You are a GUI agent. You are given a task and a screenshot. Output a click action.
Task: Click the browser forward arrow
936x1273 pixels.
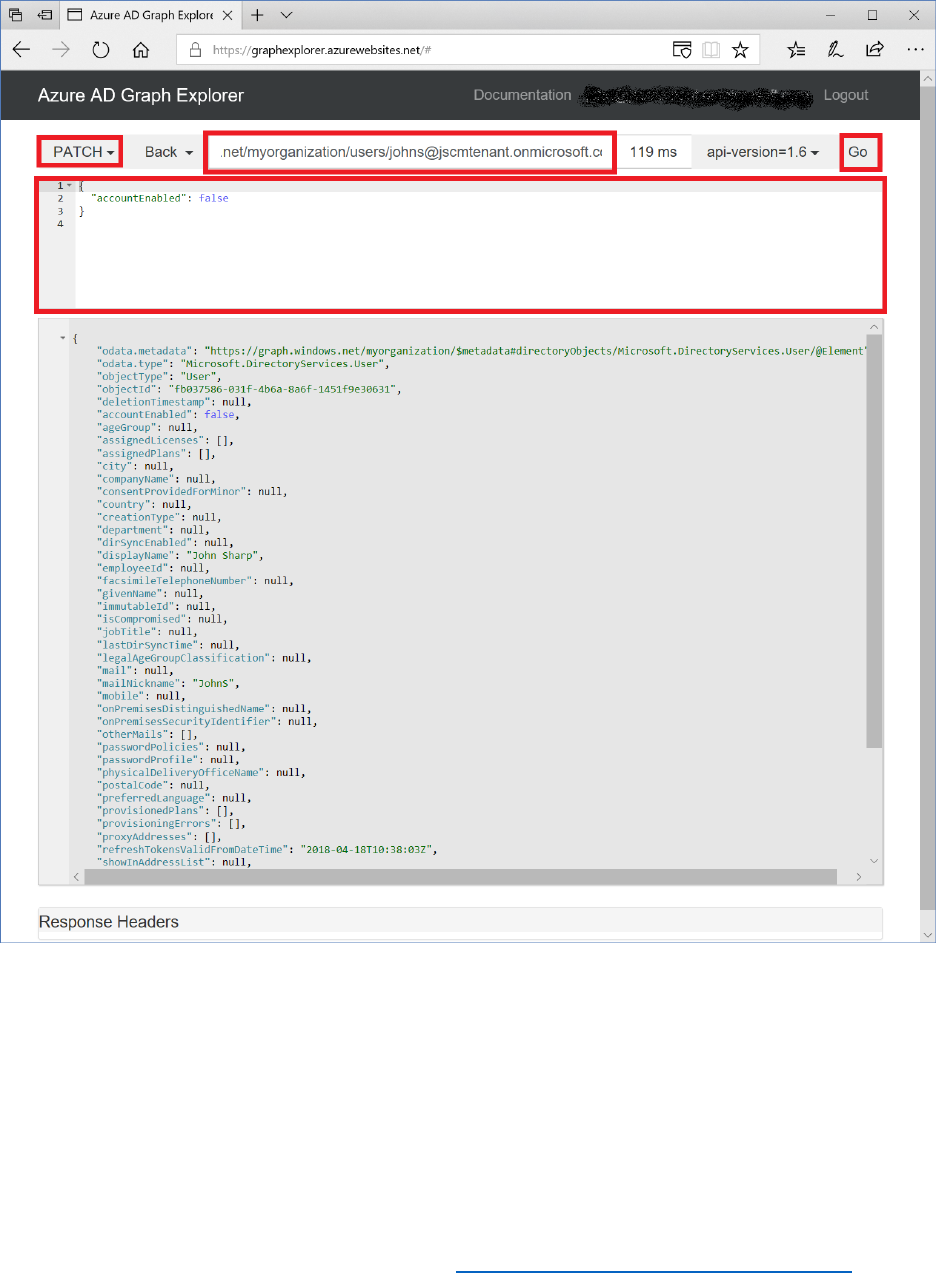(61, 49)
